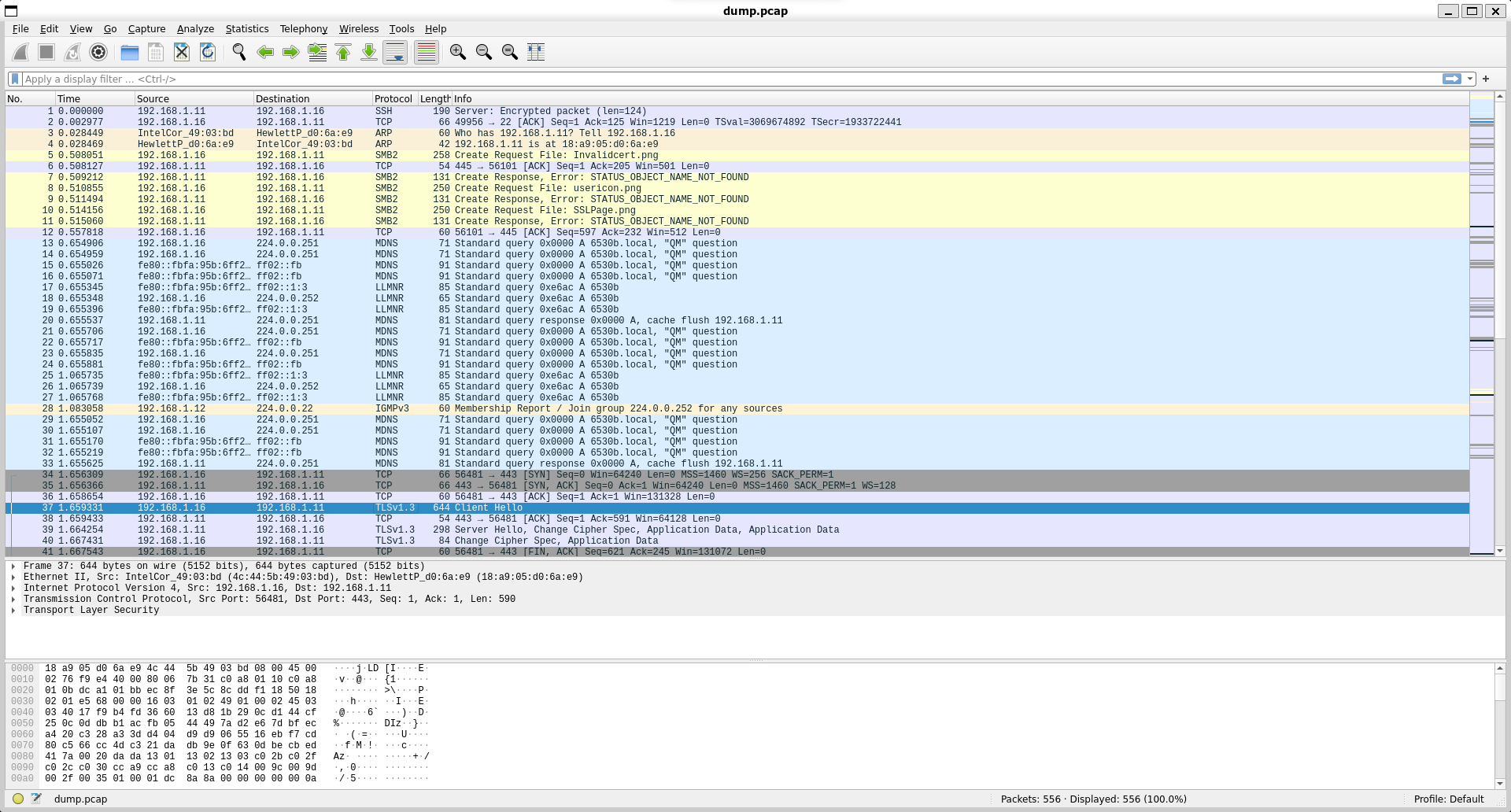Screen dimensions: 1511x812
Task: Open the Statistics menu
Action: click(246, 28)
